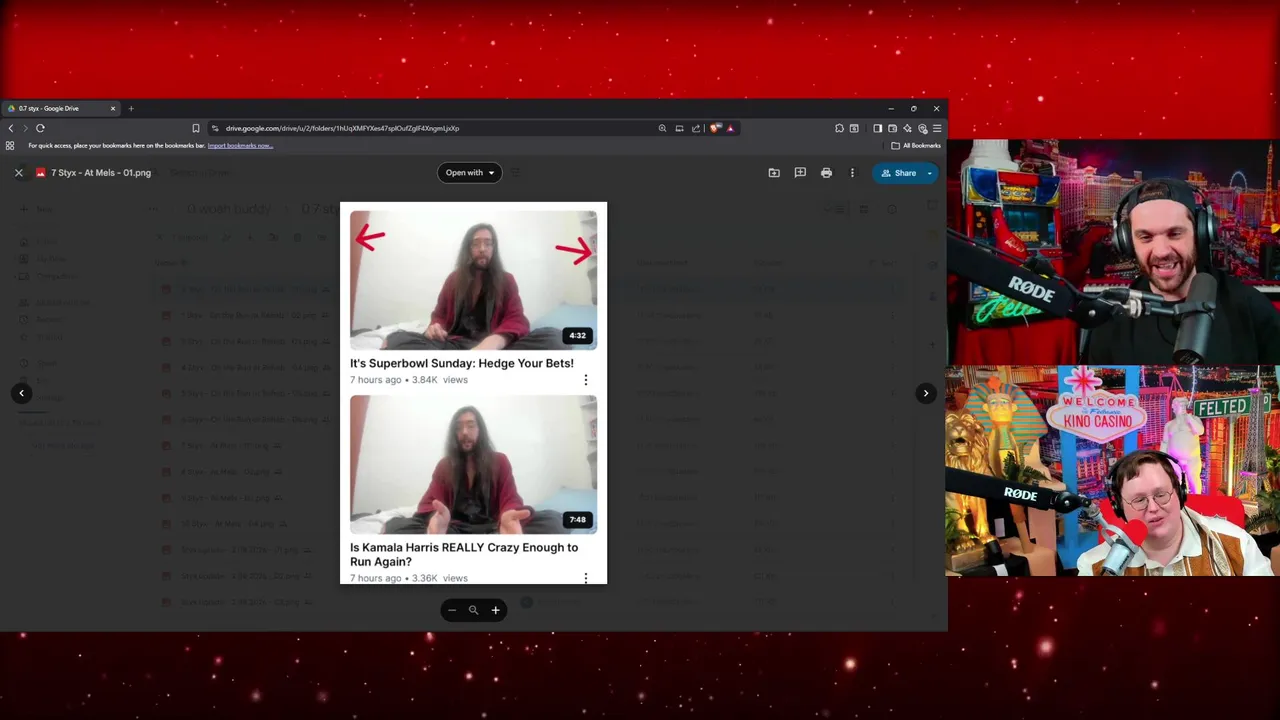Screen dimensions: 1280x720
Task: Open the page zoom magnifier in address bar
Action: coord(662,128)
